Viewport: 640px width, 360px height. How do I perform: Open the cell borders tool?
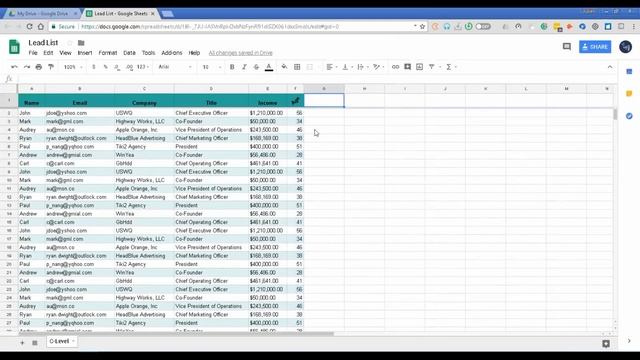pos(297,67)
